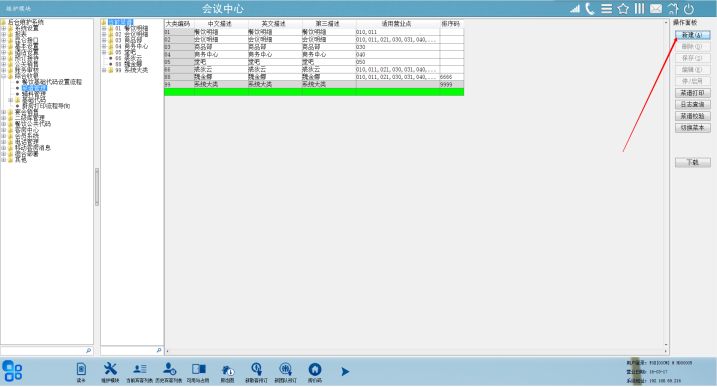Open the envelope mail icon

(656, 9)
